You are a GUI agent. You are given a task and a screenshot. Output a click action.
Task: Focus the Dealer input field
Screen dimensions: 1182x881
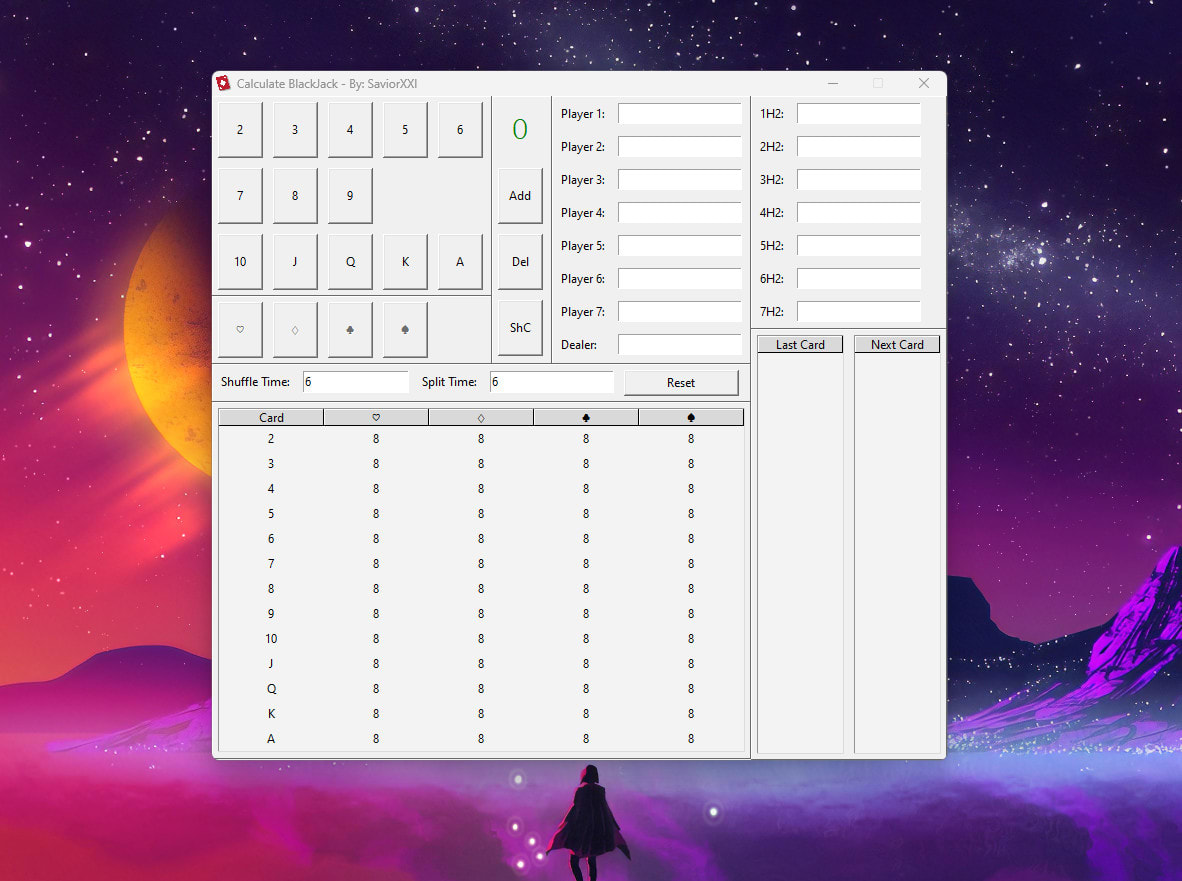(x=680, y=344)
